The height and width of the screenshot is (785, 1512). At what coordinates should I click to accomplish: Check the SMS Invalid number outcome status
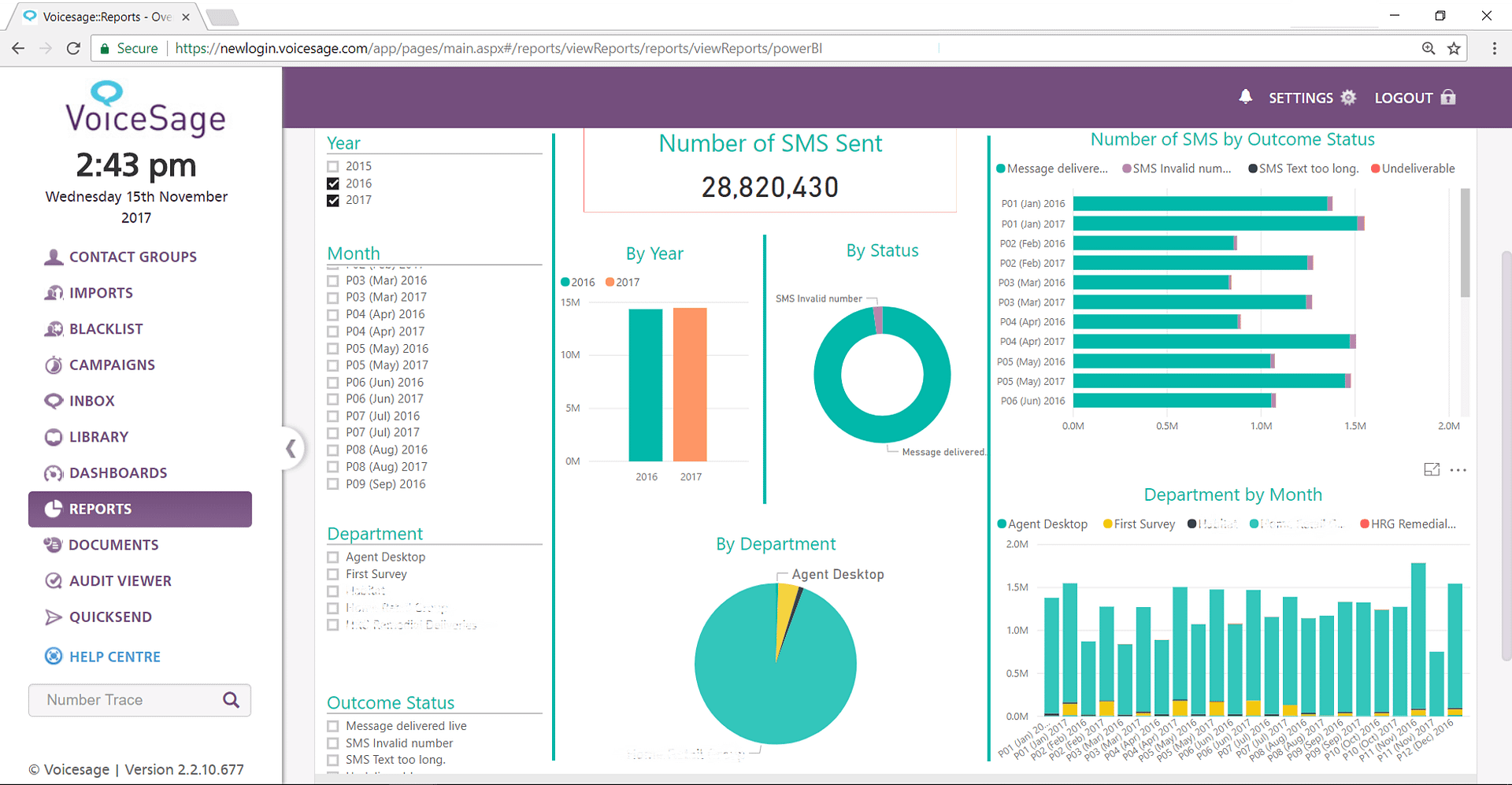pyautogui.click(x=332, y=743)
